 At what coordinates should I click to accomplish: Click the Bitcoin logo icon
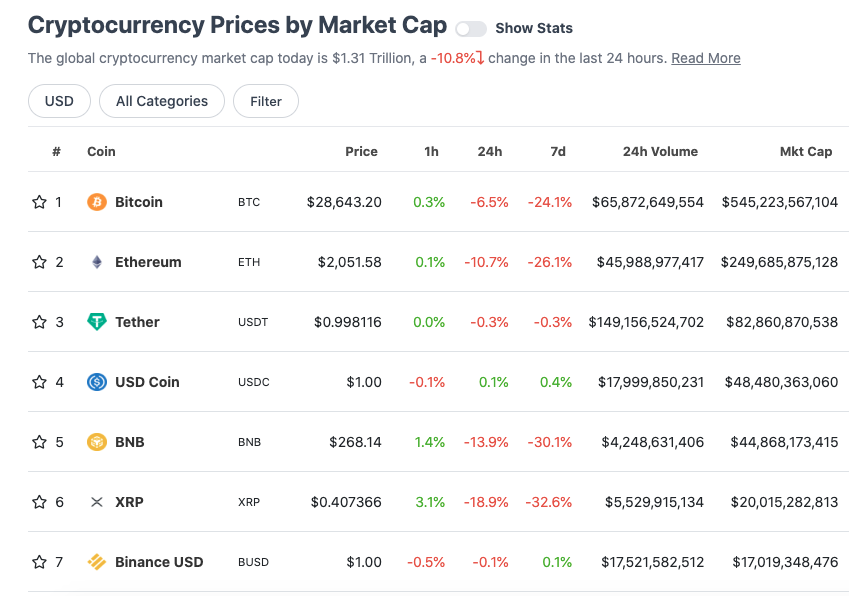click(x=97, y=202)
